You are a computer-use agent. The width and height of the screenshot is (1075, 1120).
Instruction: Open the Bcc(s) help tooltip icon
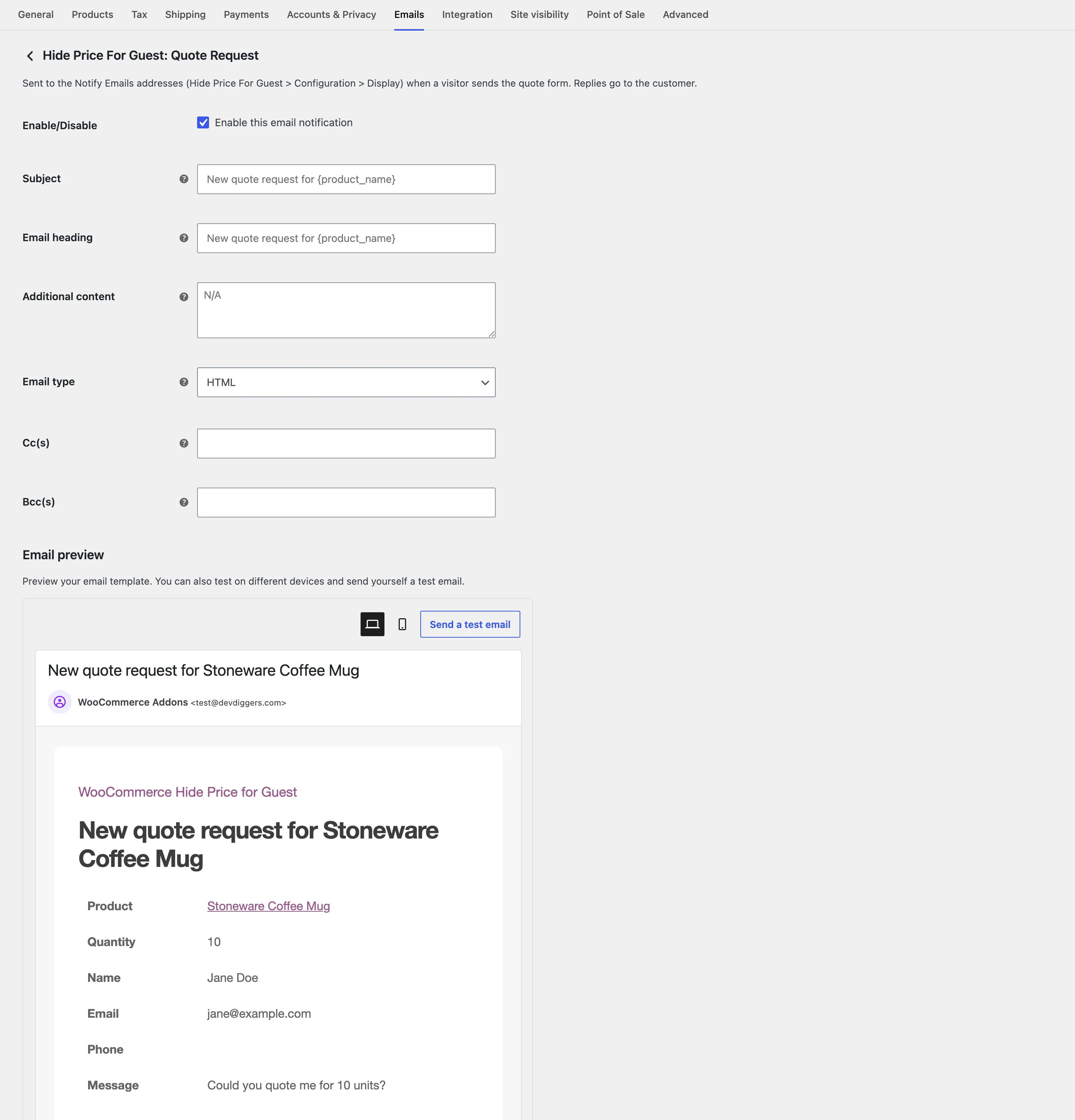point(184,502)
